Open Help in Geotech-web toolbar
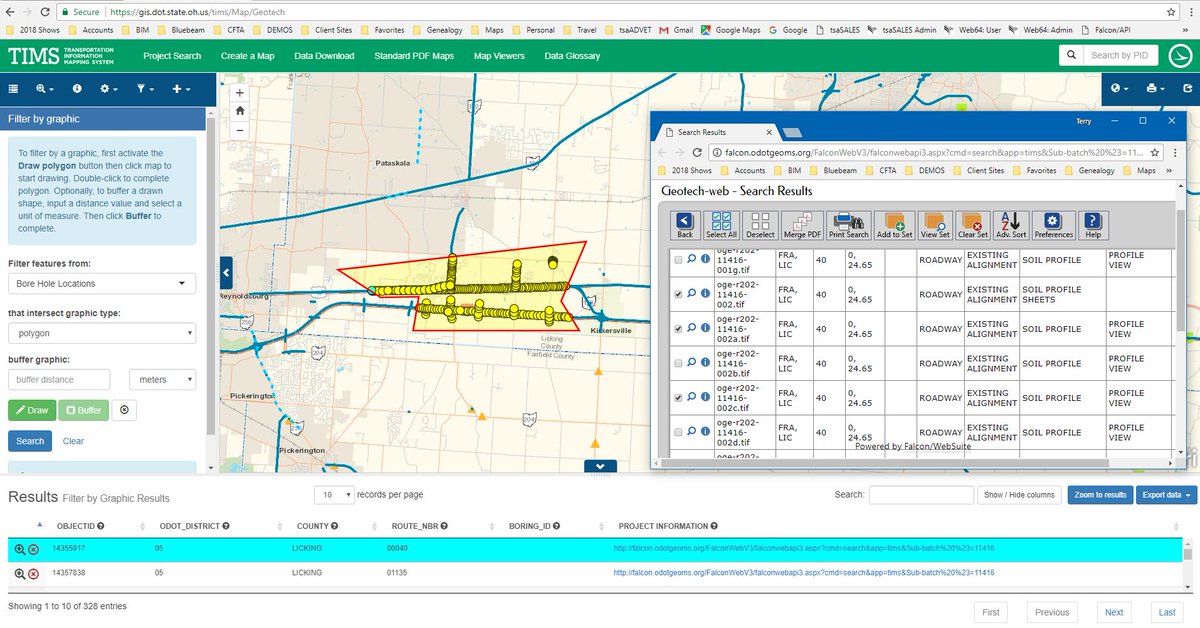 pyautogui.click(x=1092, y=224)
